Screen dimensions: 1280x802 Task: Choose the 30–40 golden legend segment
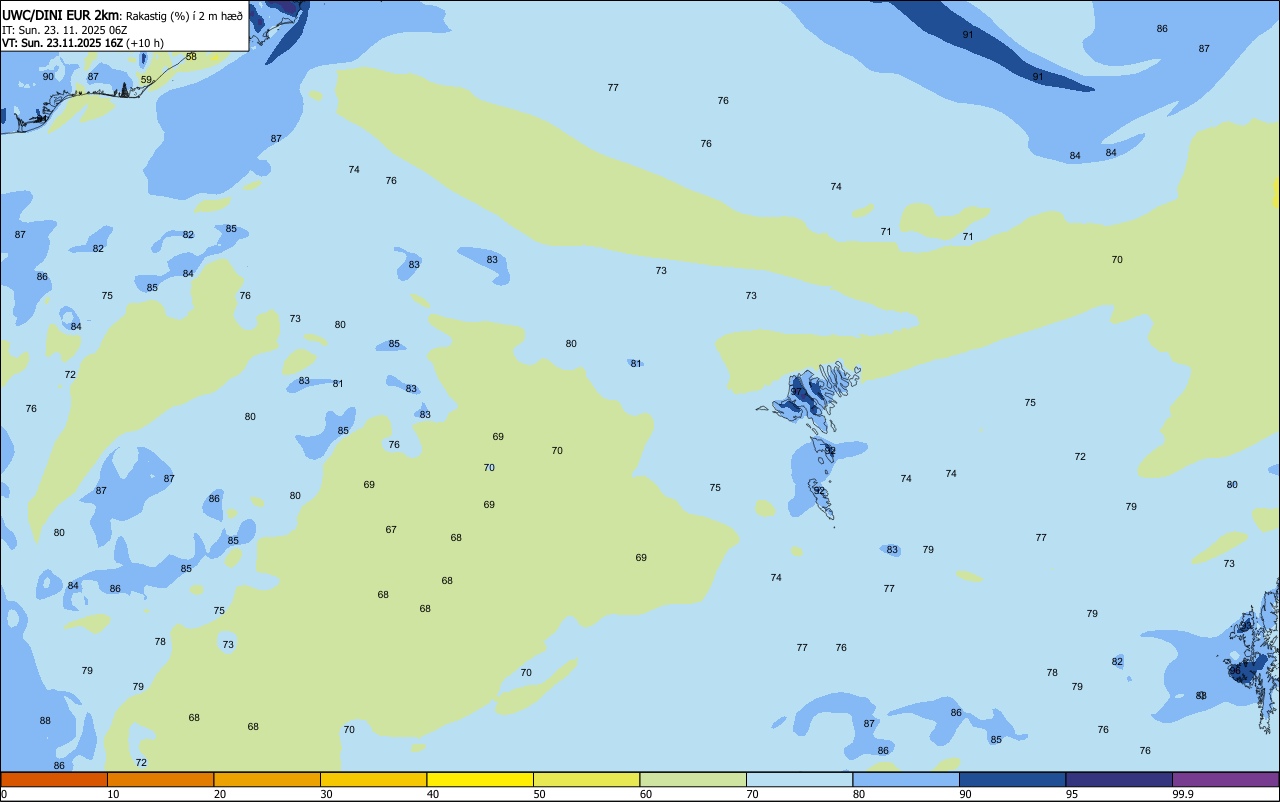(x=373, y=780)
